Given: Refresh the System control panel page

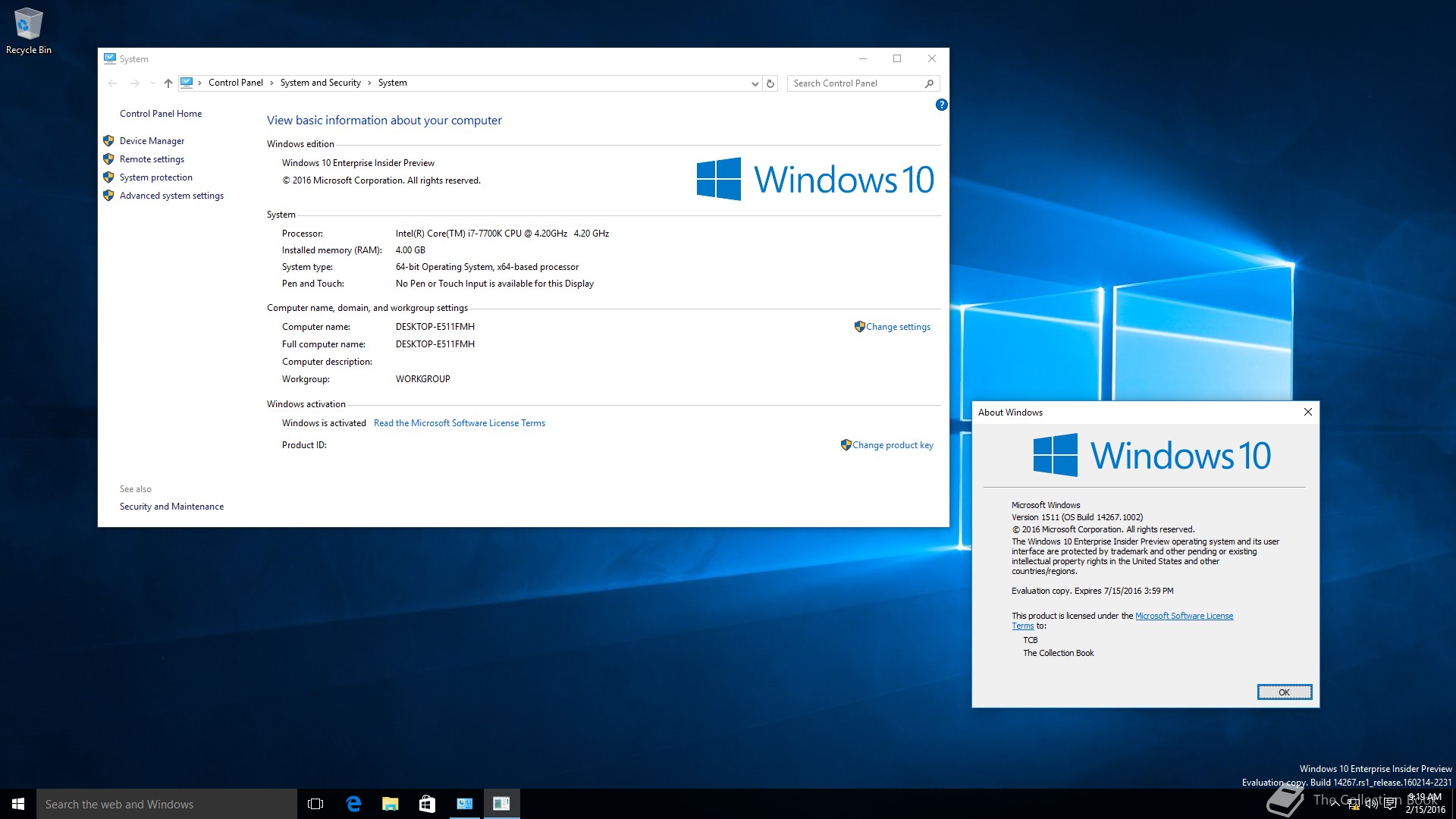Looking at the screenshot, I should pos(770,83).
